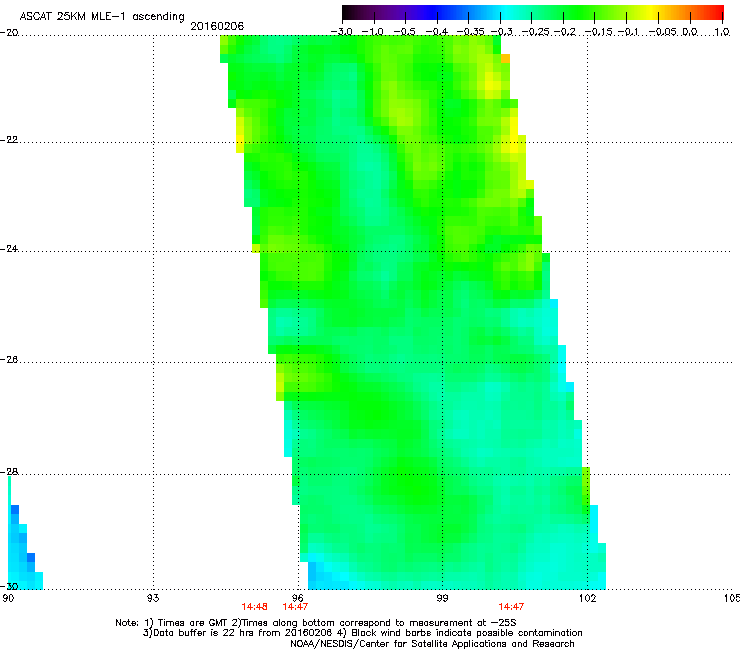Click the -0.15 color scale label
This screenshot has height=650, width=740.
599,32
